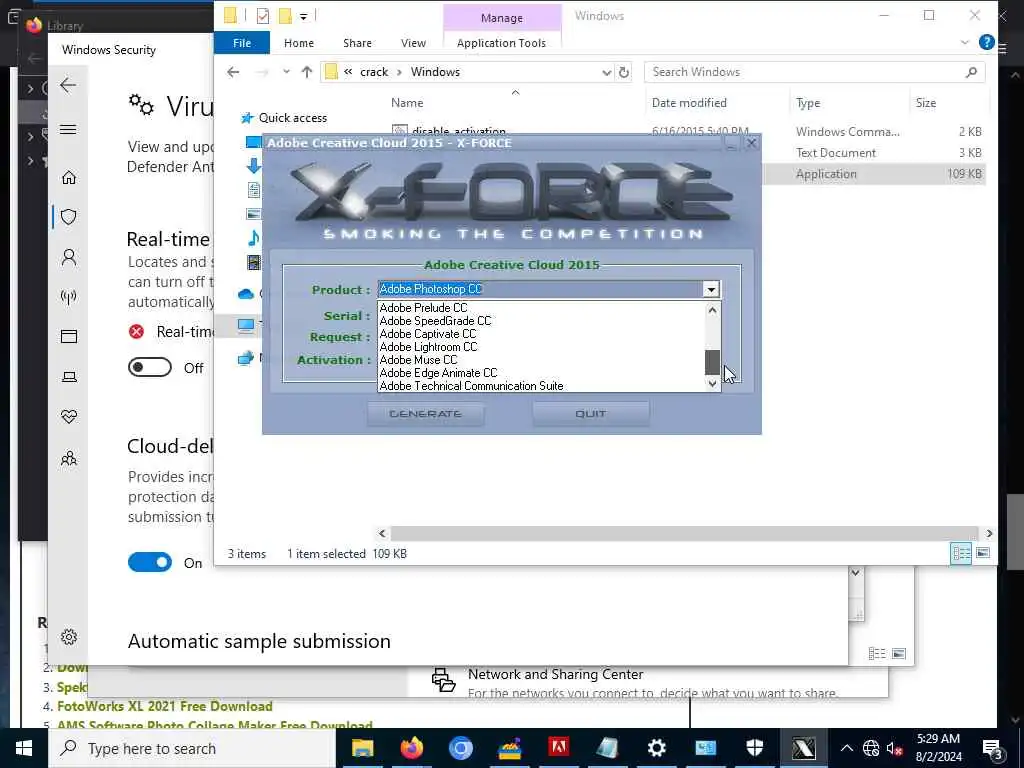
Task: Open App & browser control icon
Action: click(x=69, y=336)
